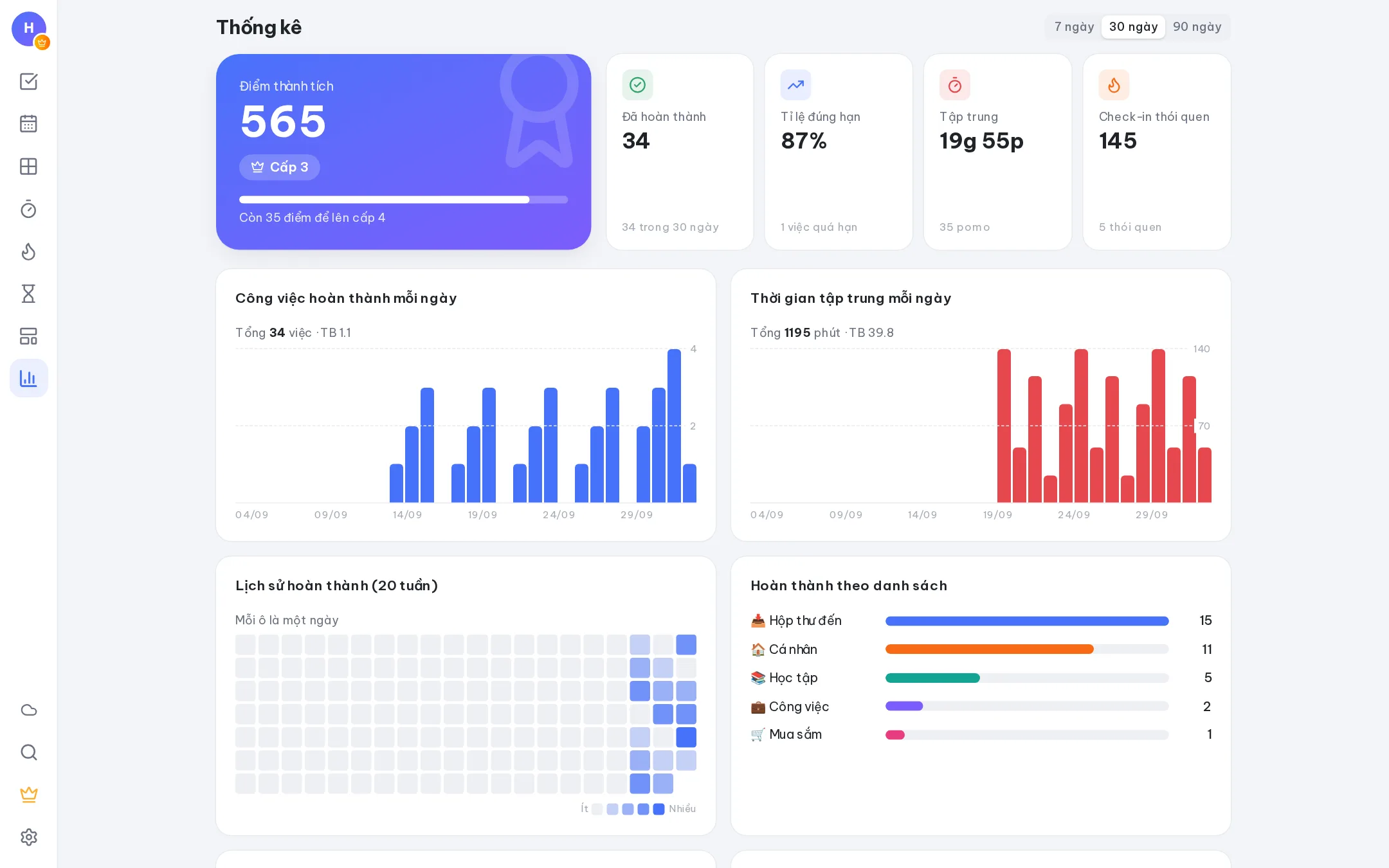Click the red timer icon on Tập trung card
Image resolution: width=1389 pixels, height=868 pixels.
click(955, 85)
